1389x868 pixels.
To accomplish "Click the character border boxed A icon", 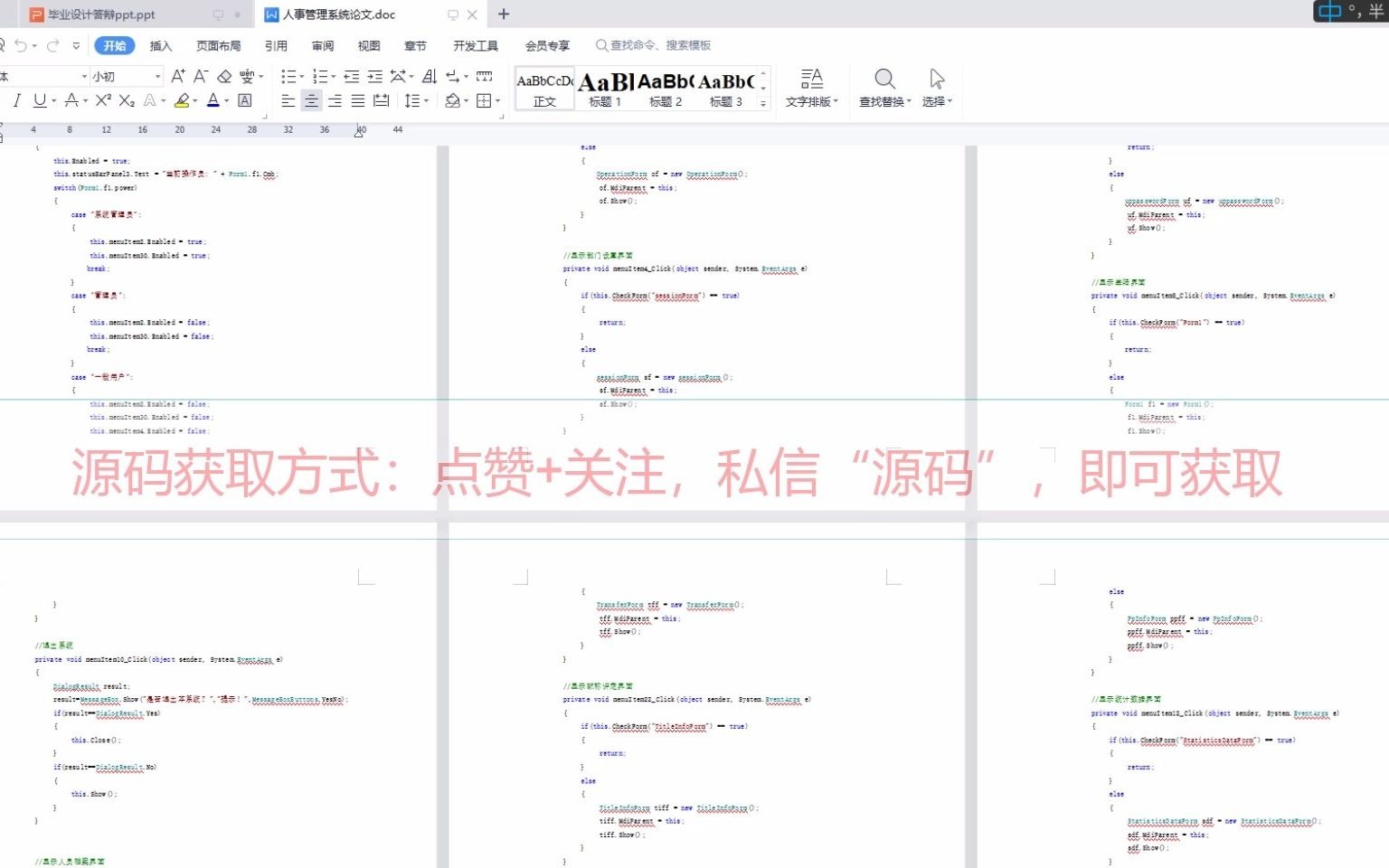I will coord(245,100).
